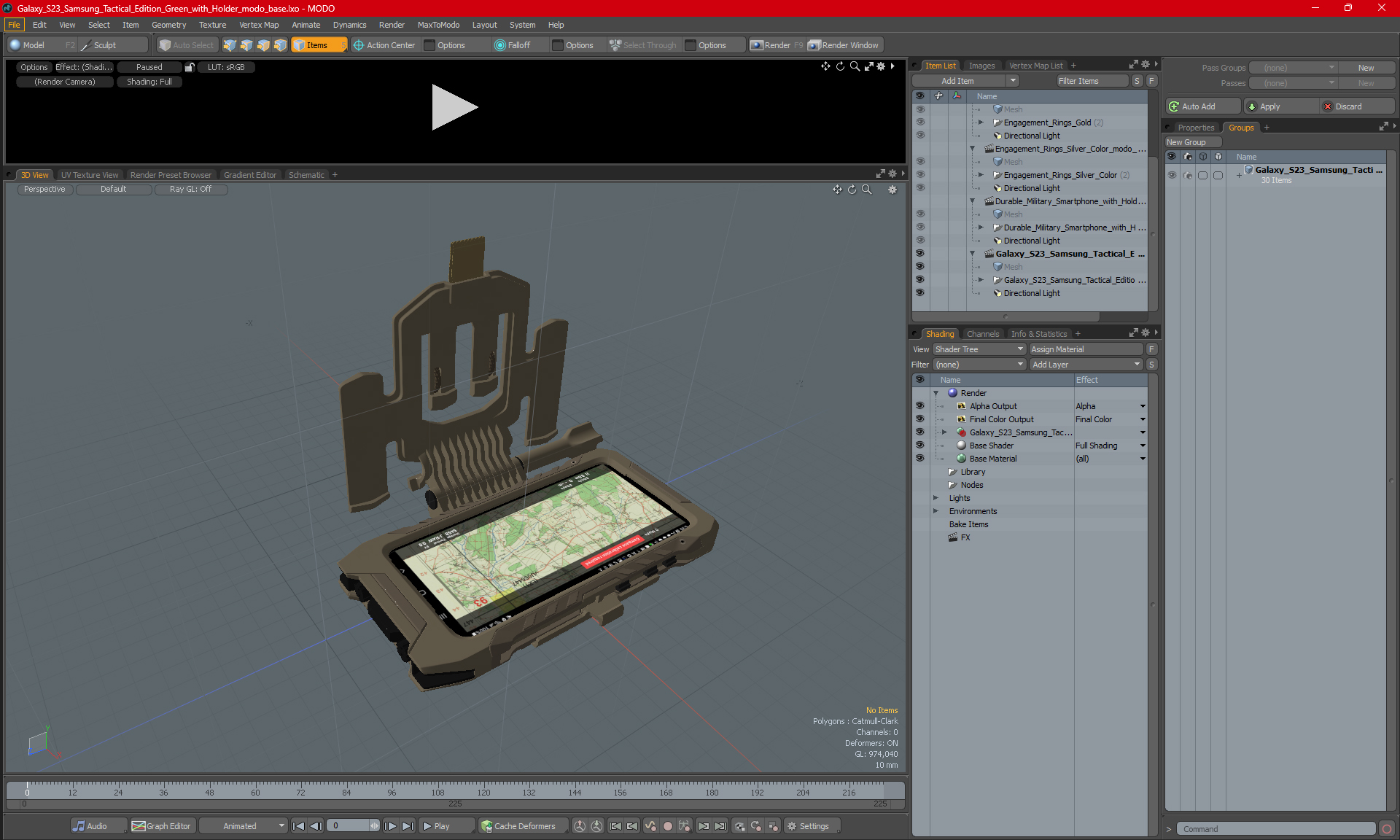This screenshot has width=1400, height=840.
Task: Toggle record keyframe button
Action: click(x=667, y=826)
